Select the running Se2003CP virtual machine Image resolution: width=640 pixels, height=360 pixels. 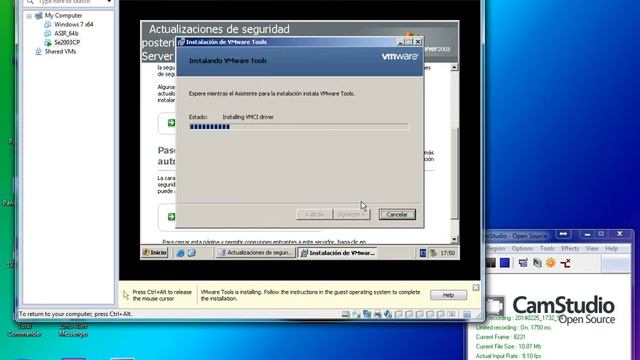pyautogui.click(x=67, y=42)
